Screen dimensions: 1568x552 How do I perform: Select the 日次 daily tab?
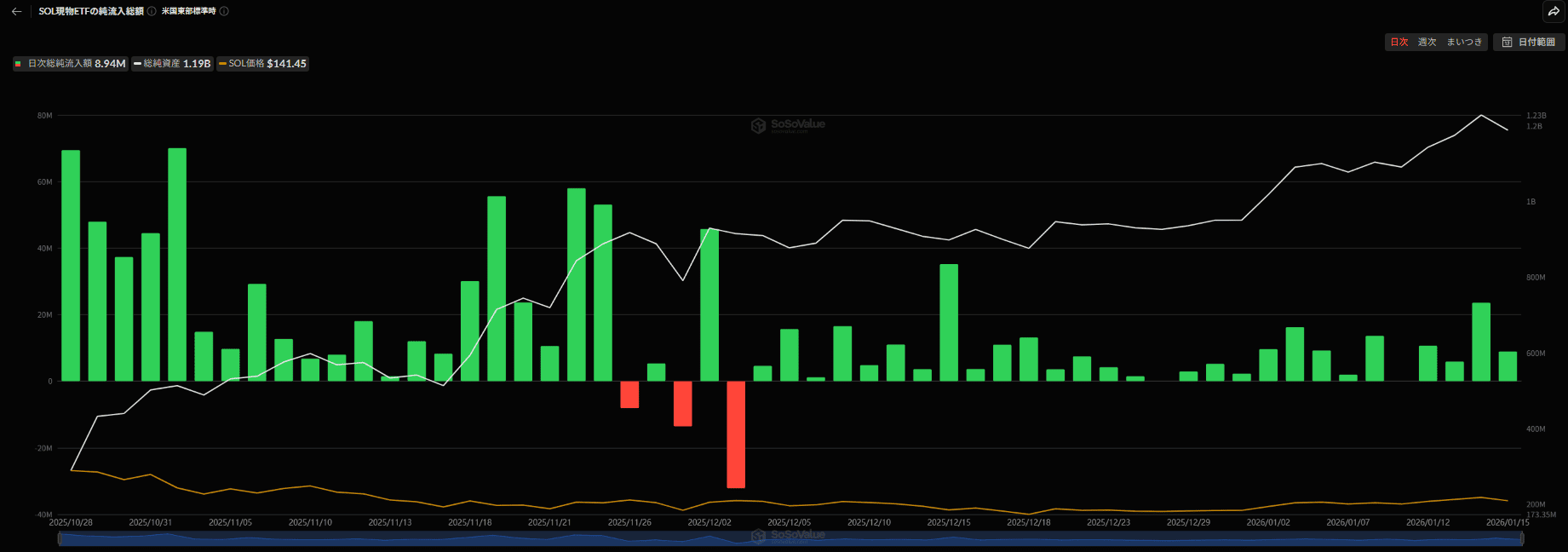click(x=1399, y=43)
